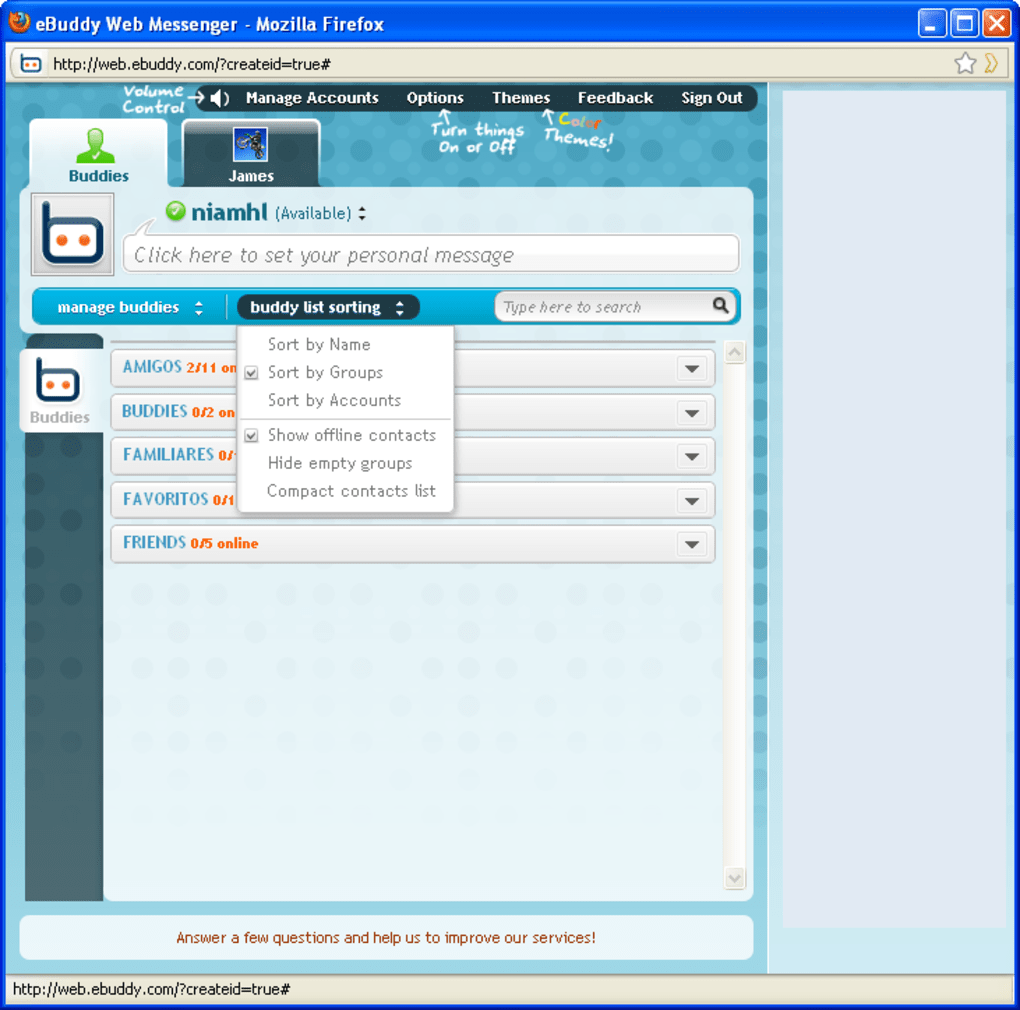Click the Sign Out option
This screenshot has height=1010, width=1020.
tap(711, 97)
